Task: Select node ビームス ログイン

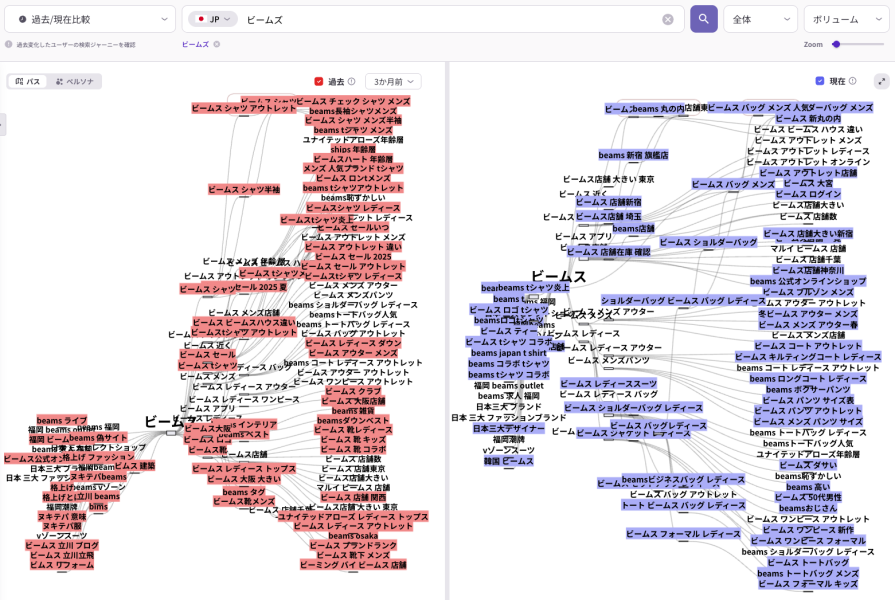Action: 808,194
